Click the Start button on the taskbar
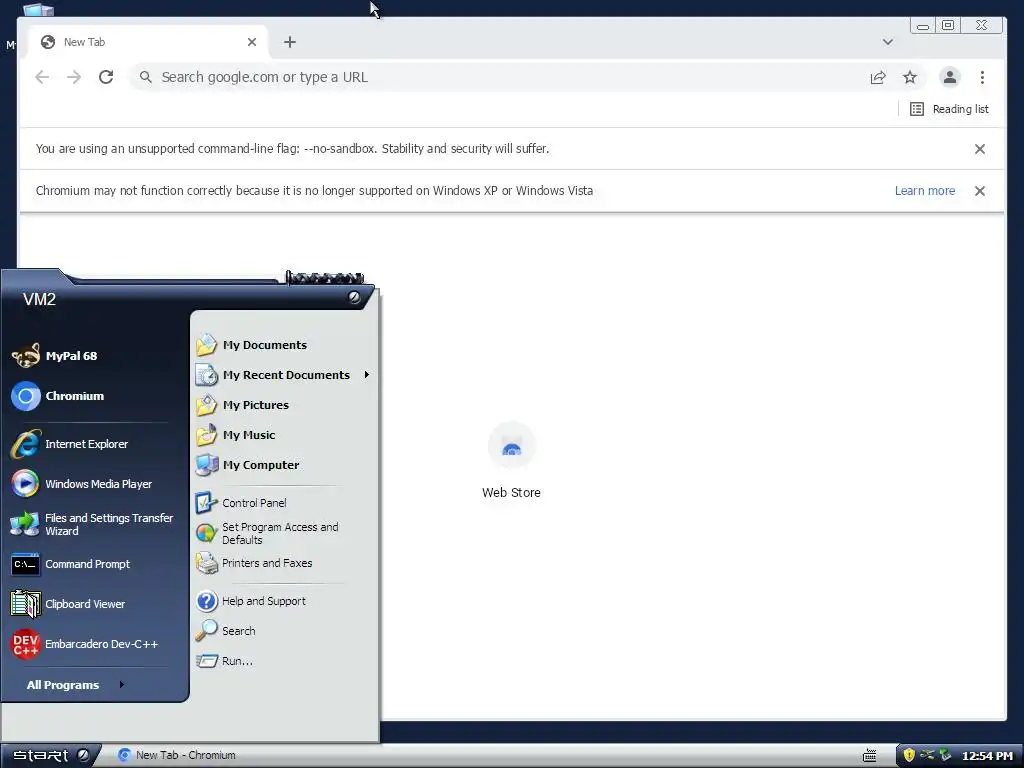1024x768 pixels. (51, 756)
